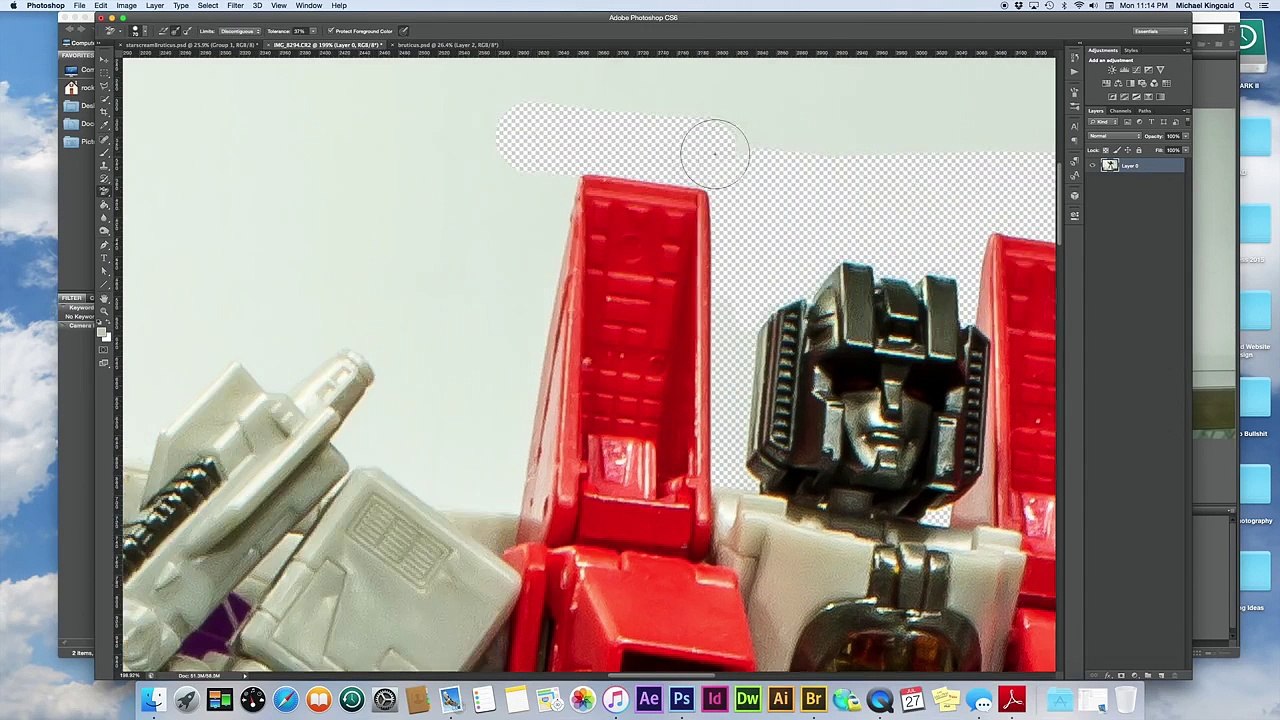This screenshot has width=1280, height=720.
Task: Open the layer Fill dropdown arrow
Action: (x=1185, y=150)
